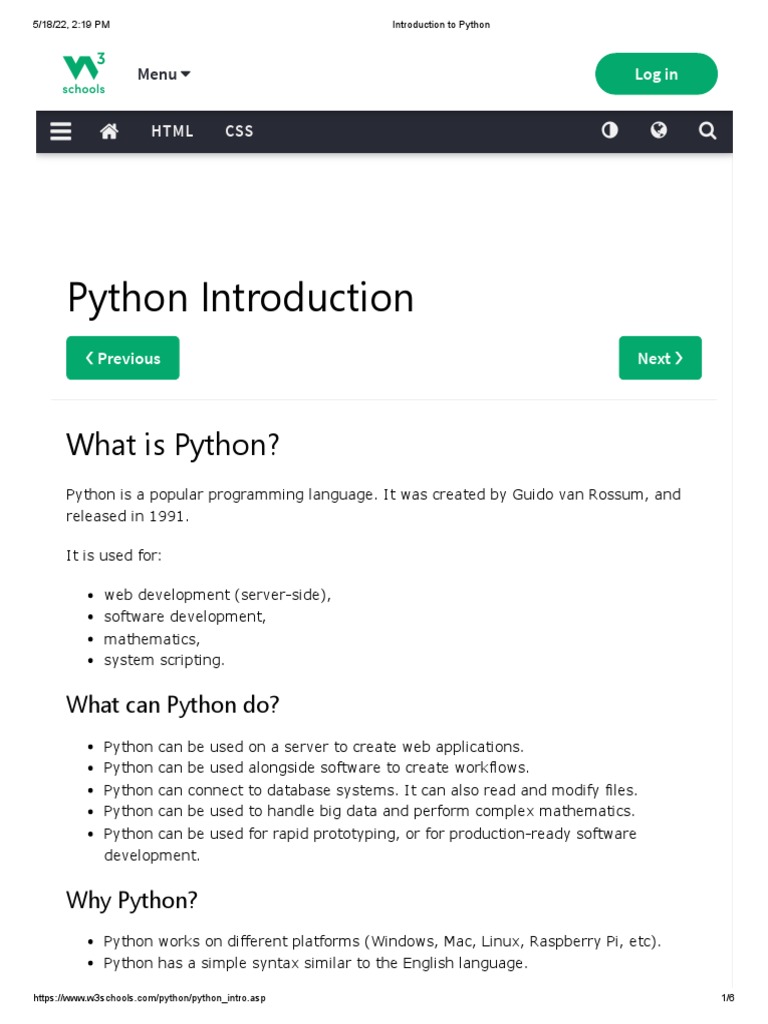Image resolution: width=768 pixels, height=1024 pixels.
Task: Click the 1/6 page number indicator
Action: coord(727,998)
